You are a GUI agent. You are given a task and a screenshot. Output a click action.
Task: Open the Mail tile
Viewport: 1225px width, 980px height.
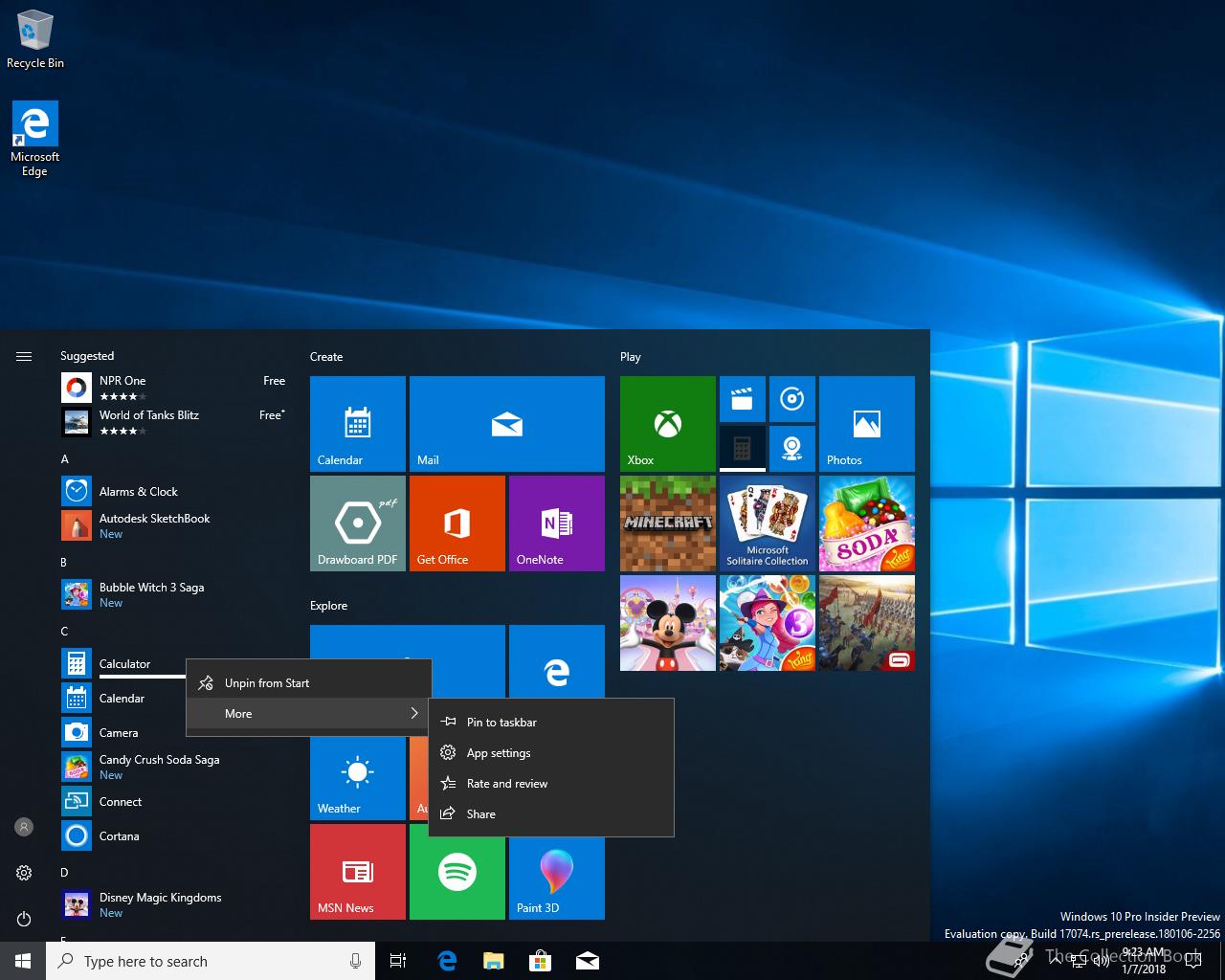tap(507, 424)
